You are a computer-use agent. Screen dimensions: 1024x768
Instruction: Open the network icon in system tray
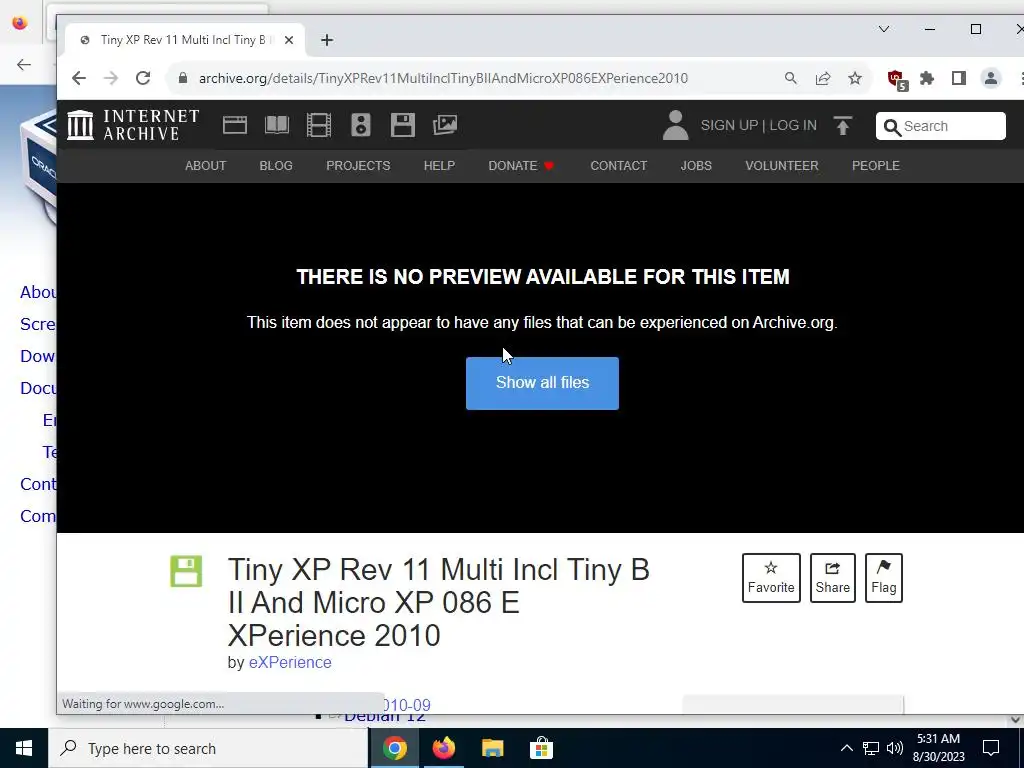click(871, 748)
